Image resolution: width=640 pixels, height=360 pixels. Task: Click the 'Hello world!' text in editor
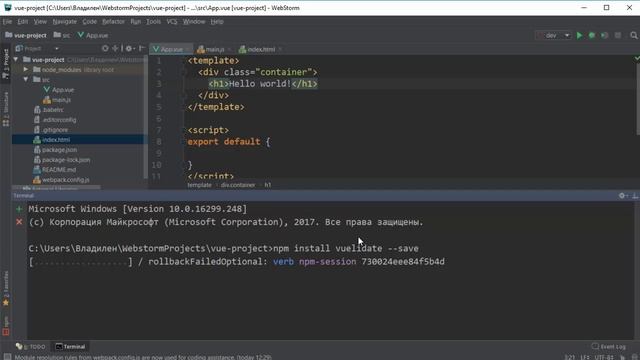[260, 84]
